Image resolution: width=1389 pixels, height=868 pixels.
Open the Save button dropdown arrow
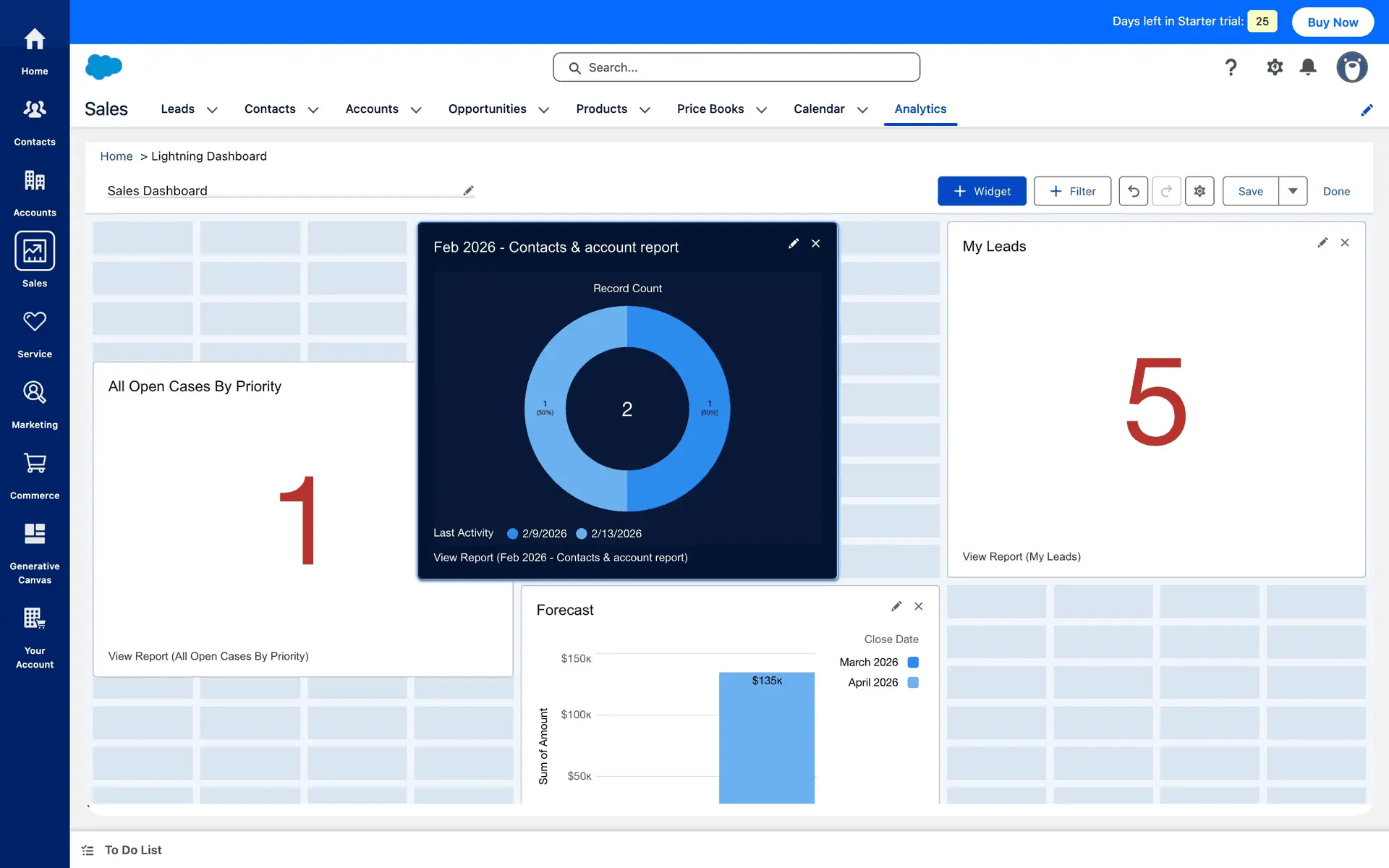click(1293, 191)
